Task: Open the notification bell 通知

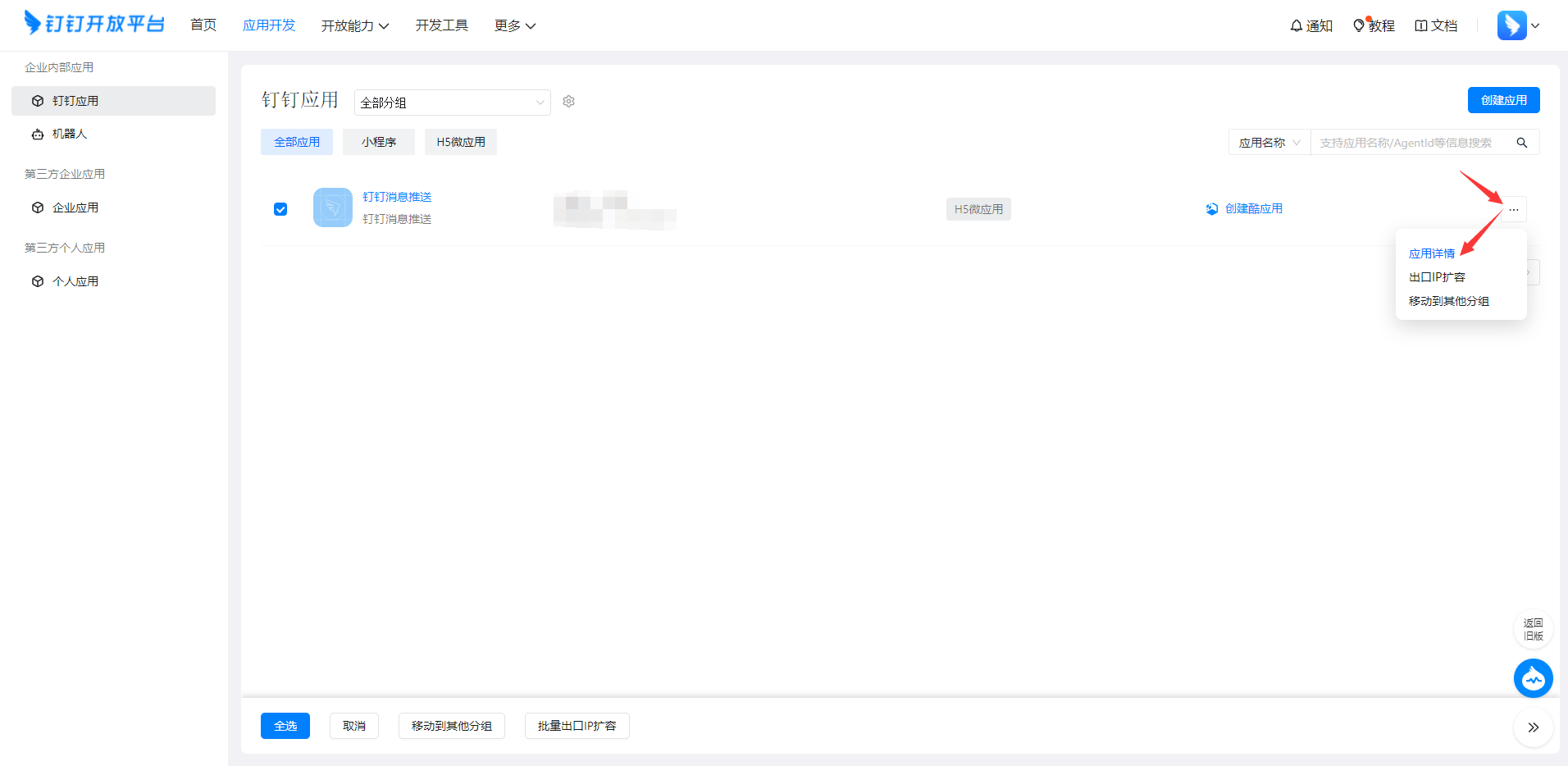Action: [x=1310, y=25]
